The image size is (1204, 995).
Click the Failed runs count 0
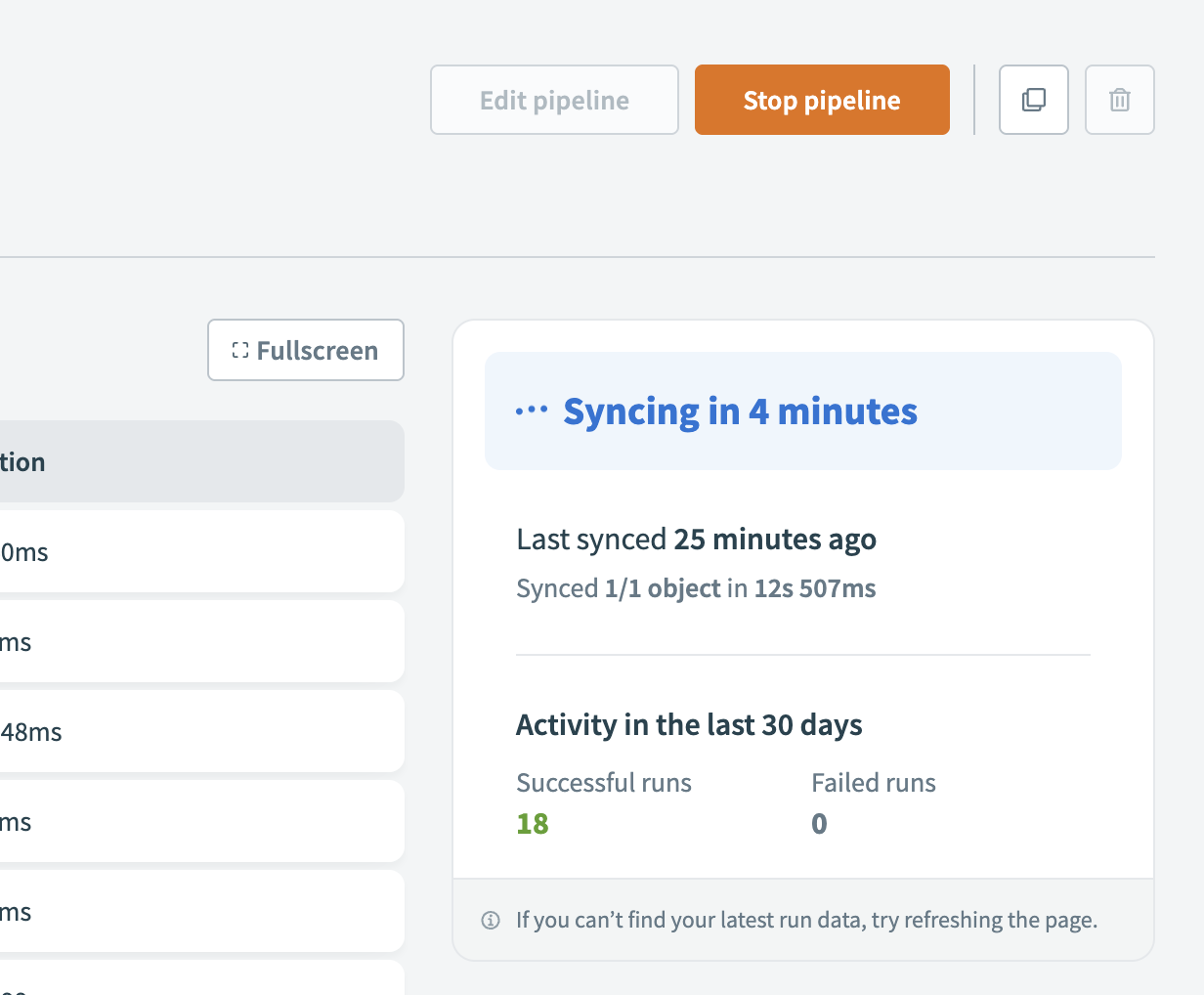tap(819, 823)
